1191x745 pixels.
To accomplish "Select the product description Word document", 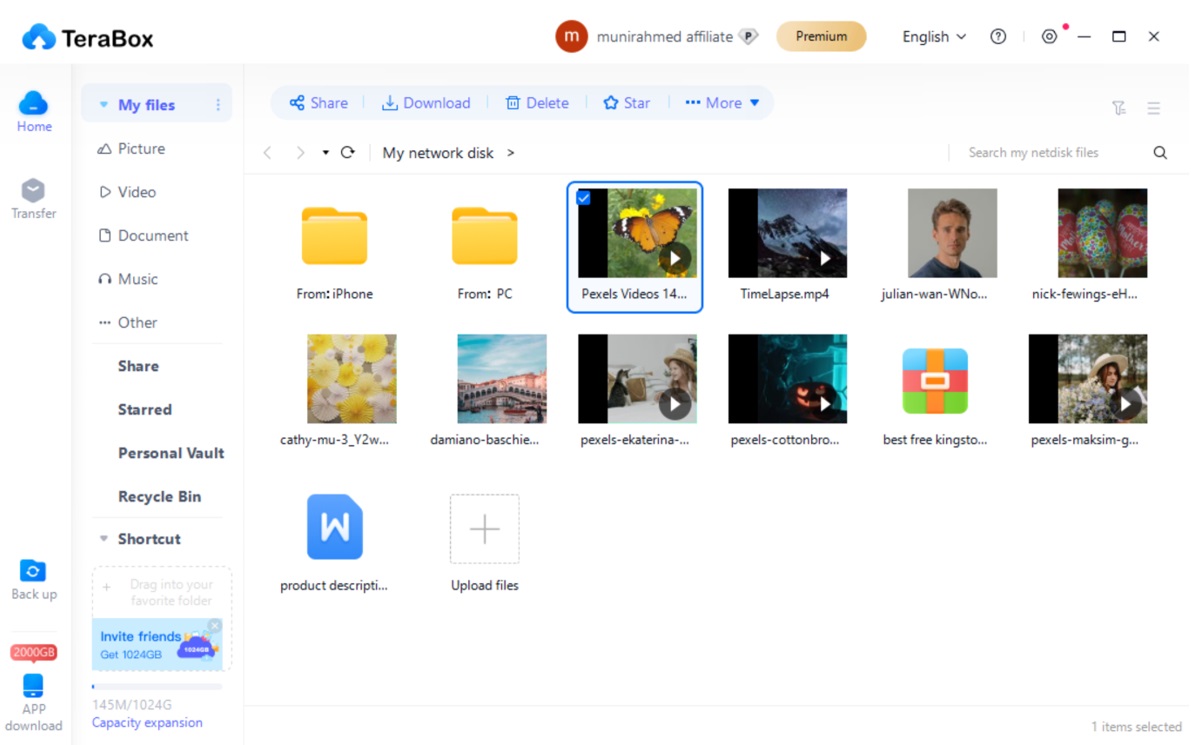I will [x=334, y=541].
